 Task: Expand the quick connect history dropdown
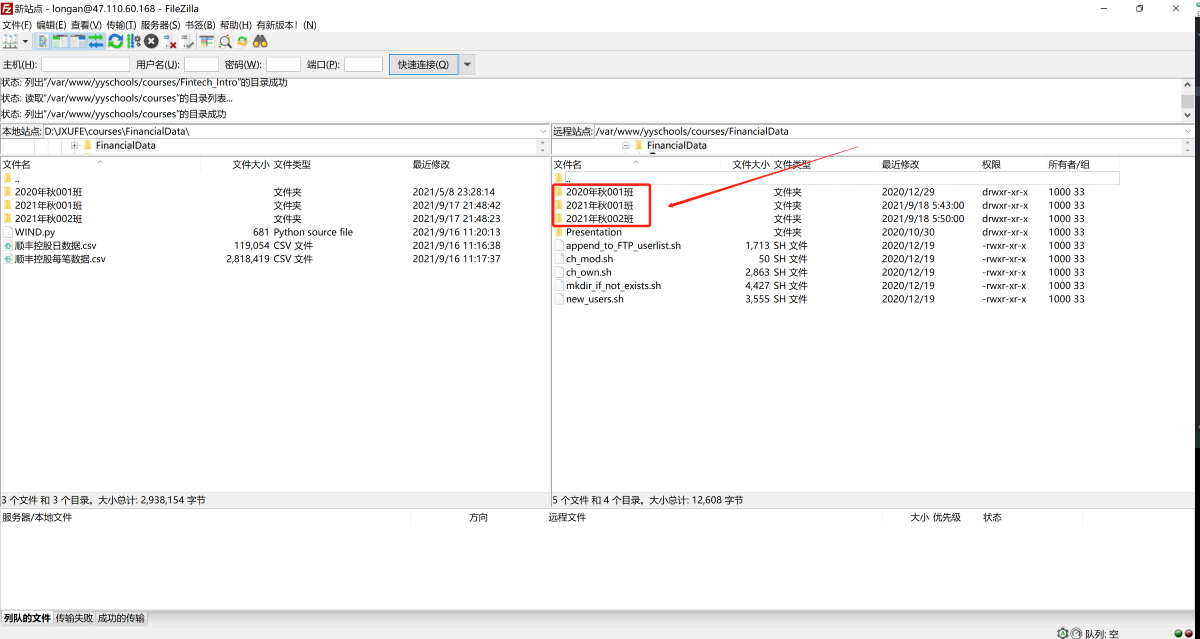467,64
